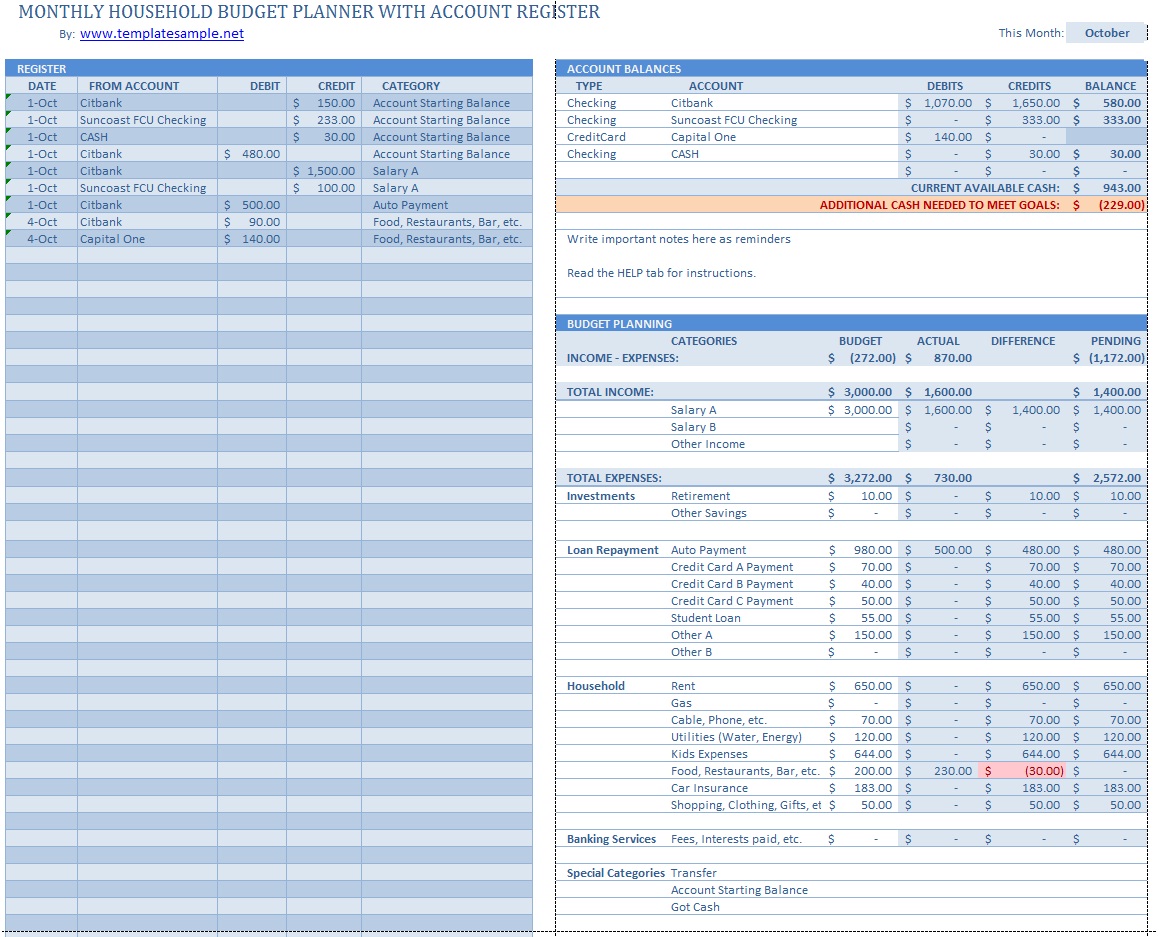Select the Suncoast FCU Checking balance of $333.00
The image size is (1160, 937).
pyautogui.click(x=1108, y=119)
